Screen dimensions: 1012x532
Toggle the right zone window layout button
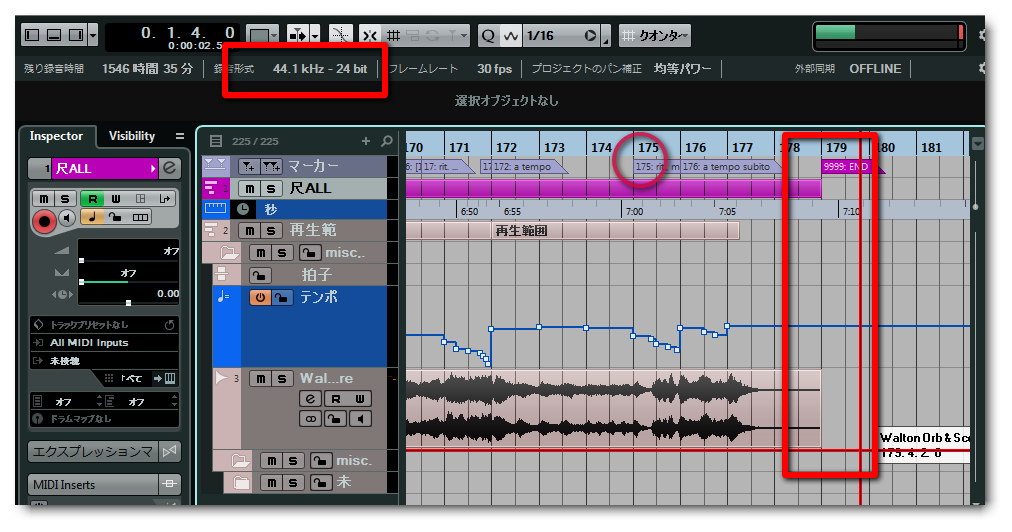pyautogui.click(x=76, y=35)
